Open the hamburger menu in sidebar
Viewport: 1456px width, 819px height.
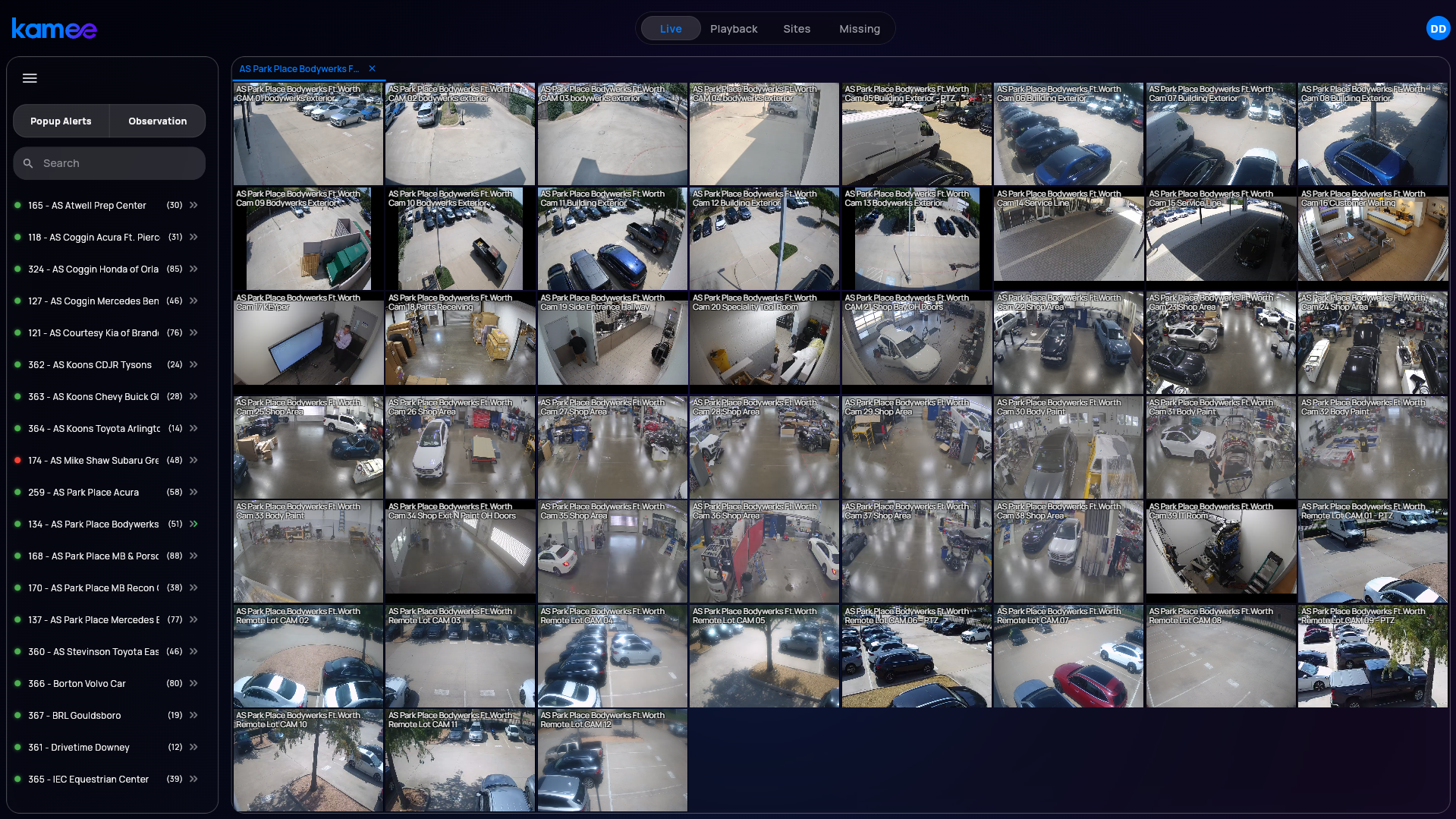[x=30, y=78]
